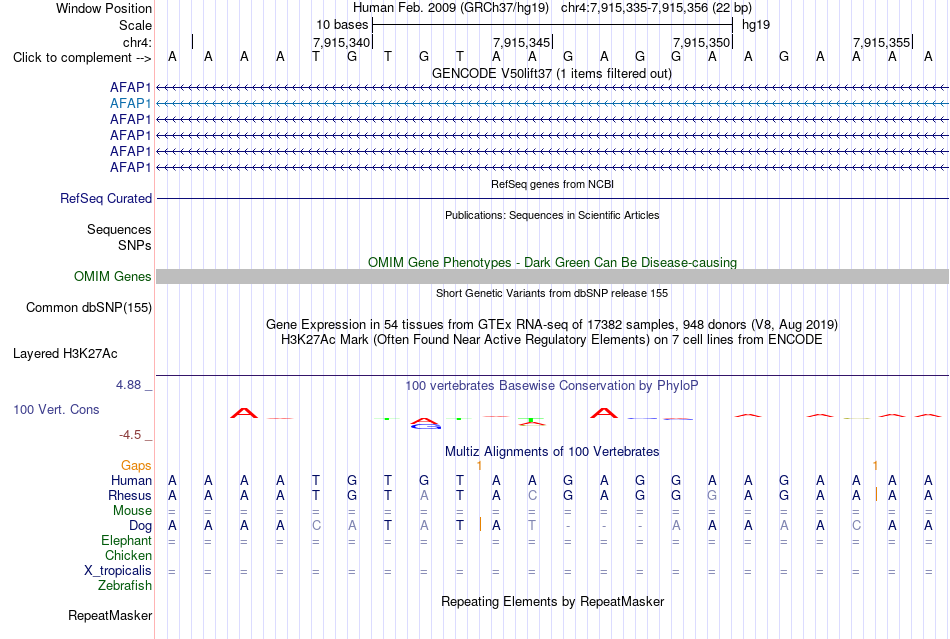
Task: Select the Window Position label
Action: pos(104,8)
